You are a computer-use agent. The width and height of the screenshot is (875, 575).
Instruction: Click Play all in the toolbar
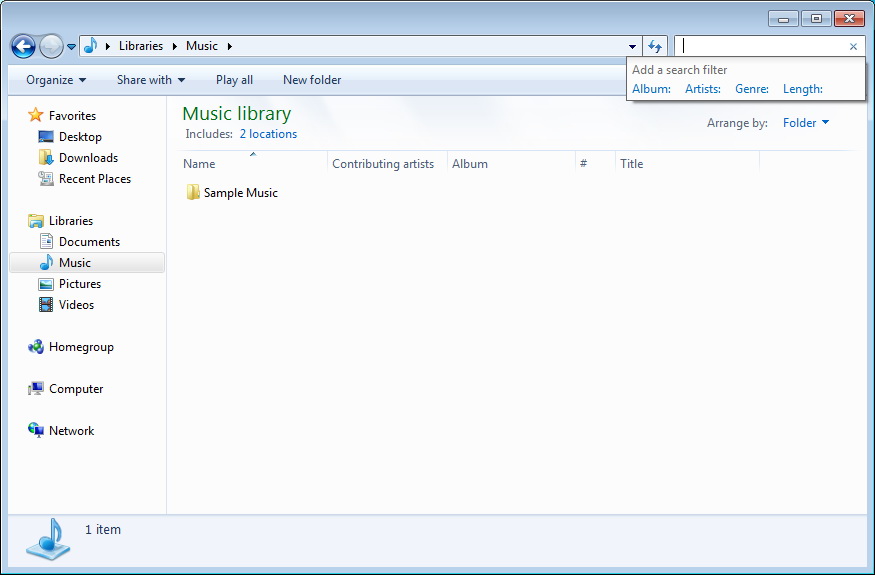tap(234, 80)
